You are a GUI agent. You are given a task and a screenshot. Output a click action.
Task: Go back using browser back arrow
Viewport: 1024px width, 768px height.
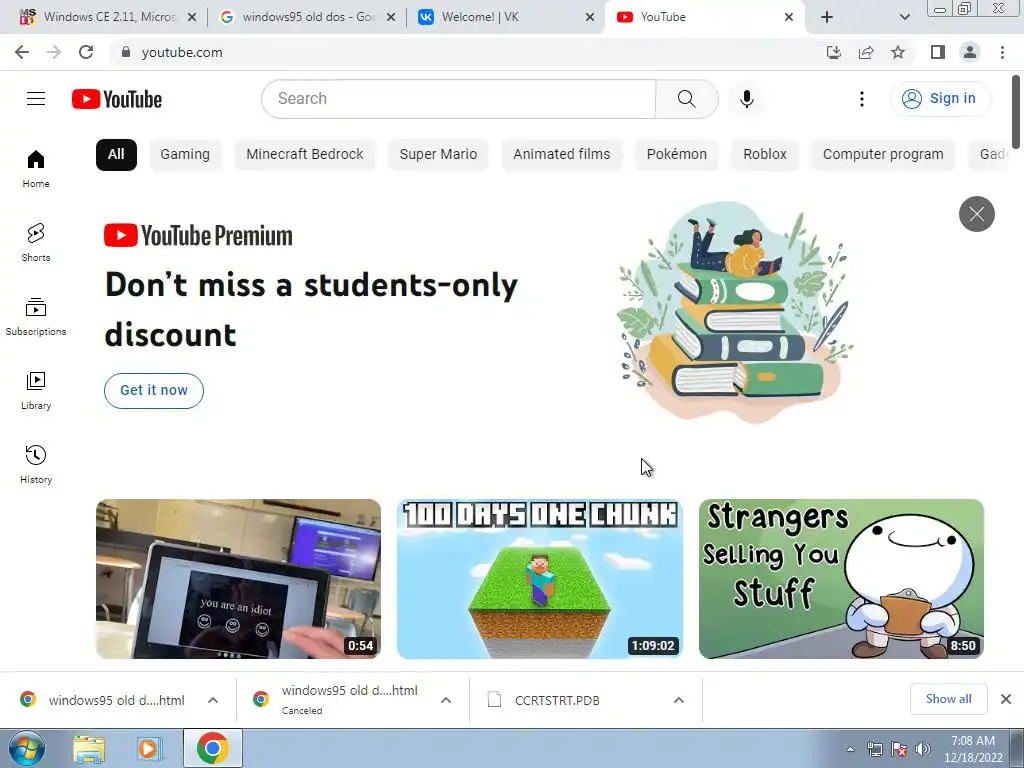coord(22,52)
